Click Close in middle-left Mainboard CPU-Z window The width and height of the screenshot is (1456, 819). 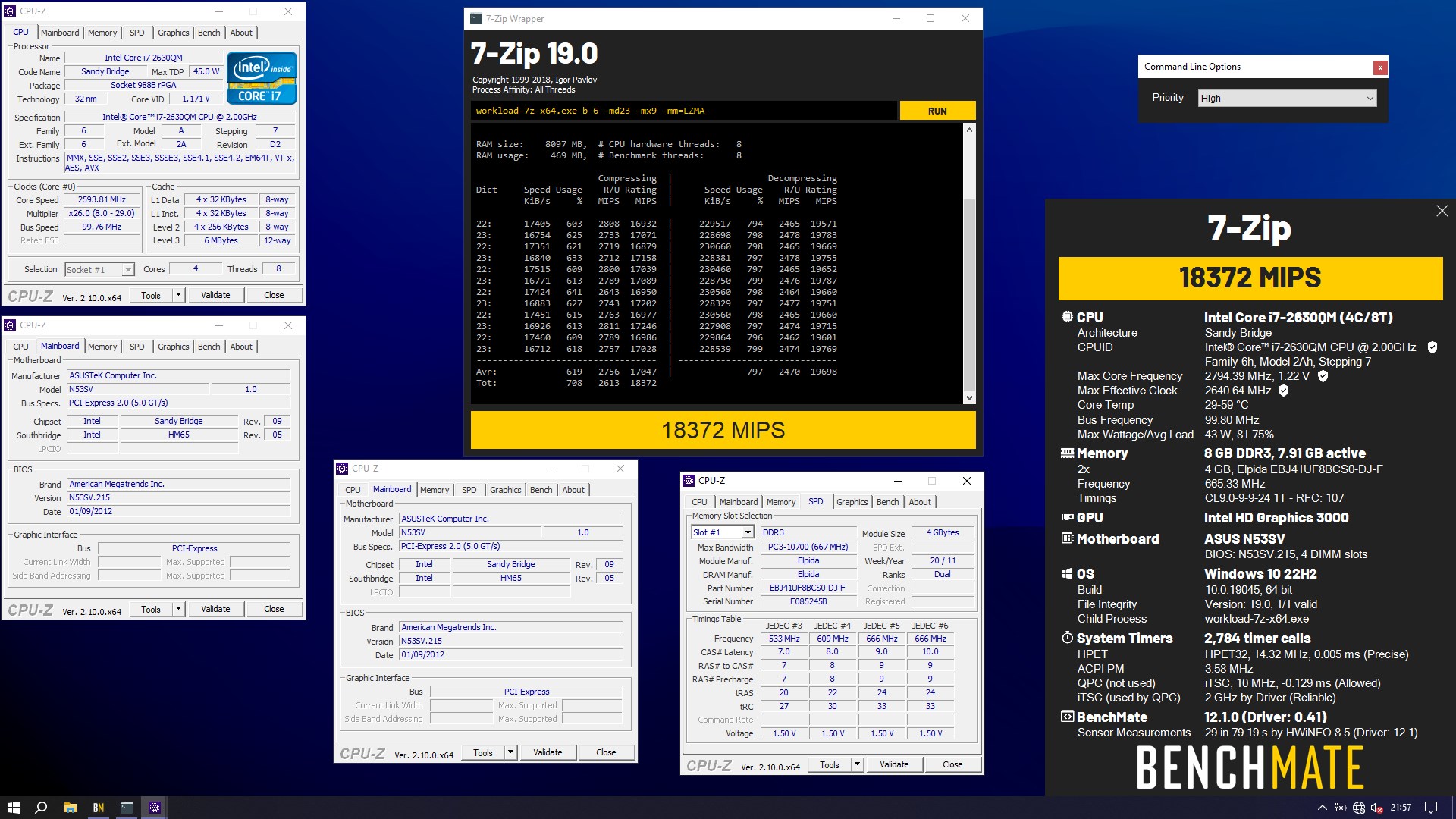tap(274, 609)
